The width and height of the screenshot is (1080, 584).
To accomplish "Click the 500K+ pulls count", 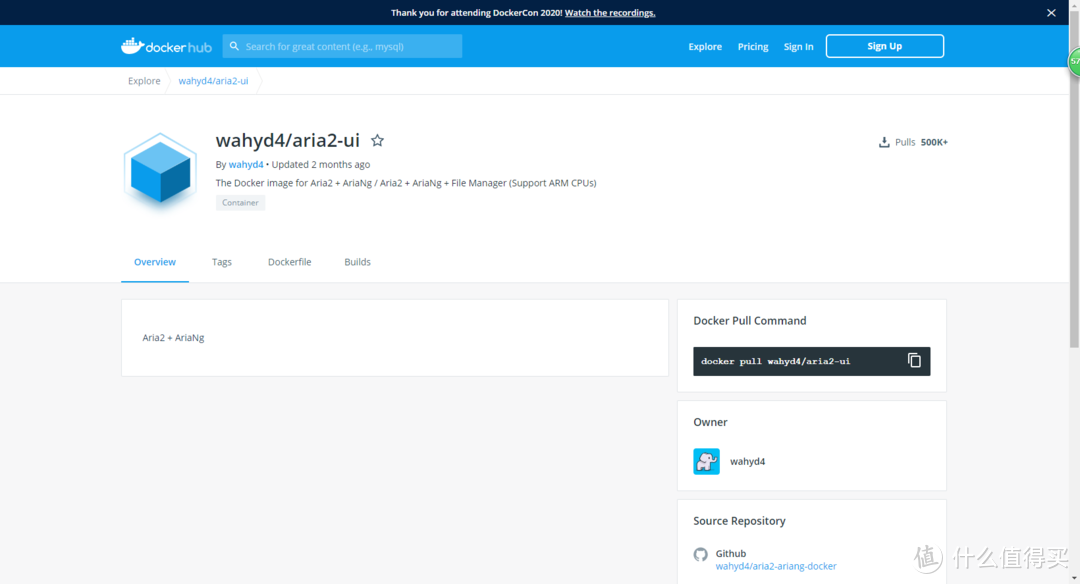I will (934, 143).
